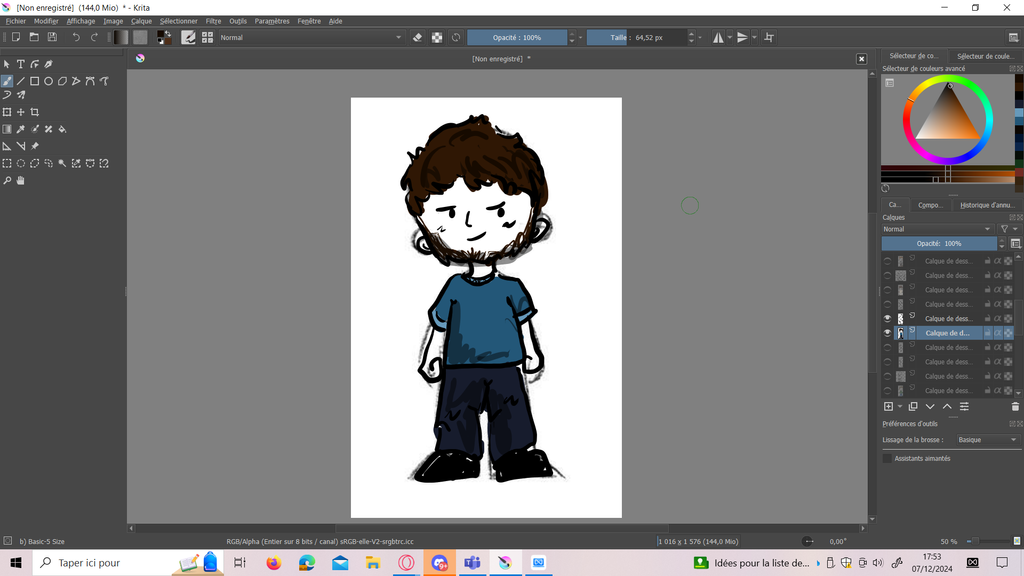This screenshot has height=576, width=1024.
Task: Select the Text tool in the toolbox
Action: 20,64
